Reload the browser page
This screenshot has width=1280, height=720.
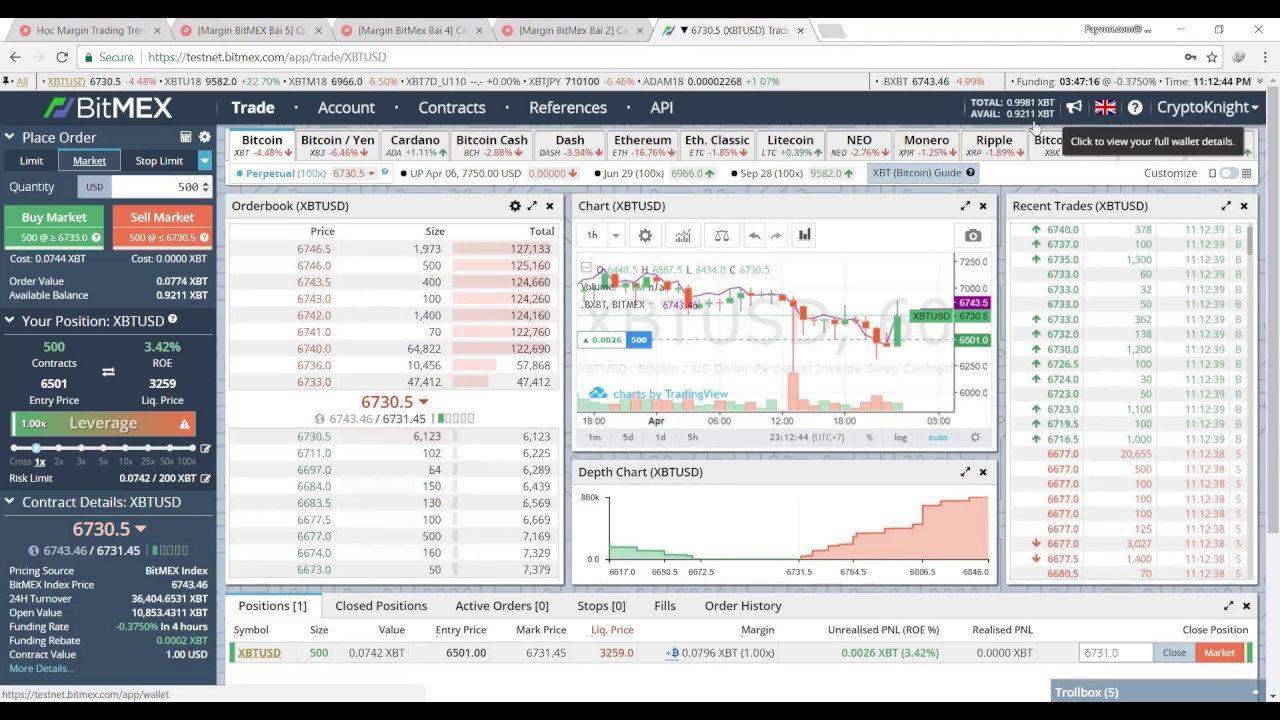[62, 57]
